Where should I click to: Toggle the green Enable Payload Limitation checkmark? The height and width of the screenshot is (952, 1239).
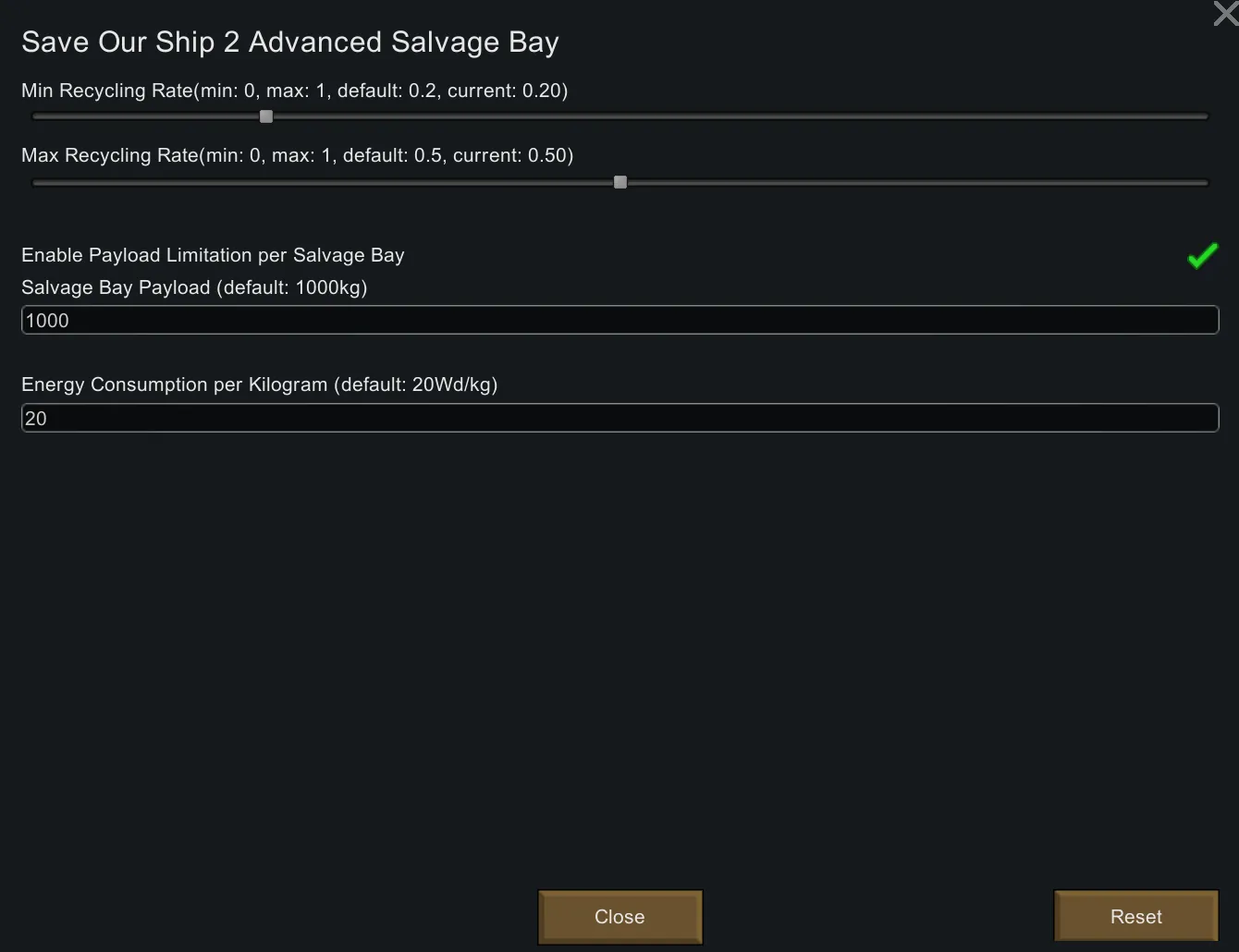pyautogui.click(x=1202, y=256)
